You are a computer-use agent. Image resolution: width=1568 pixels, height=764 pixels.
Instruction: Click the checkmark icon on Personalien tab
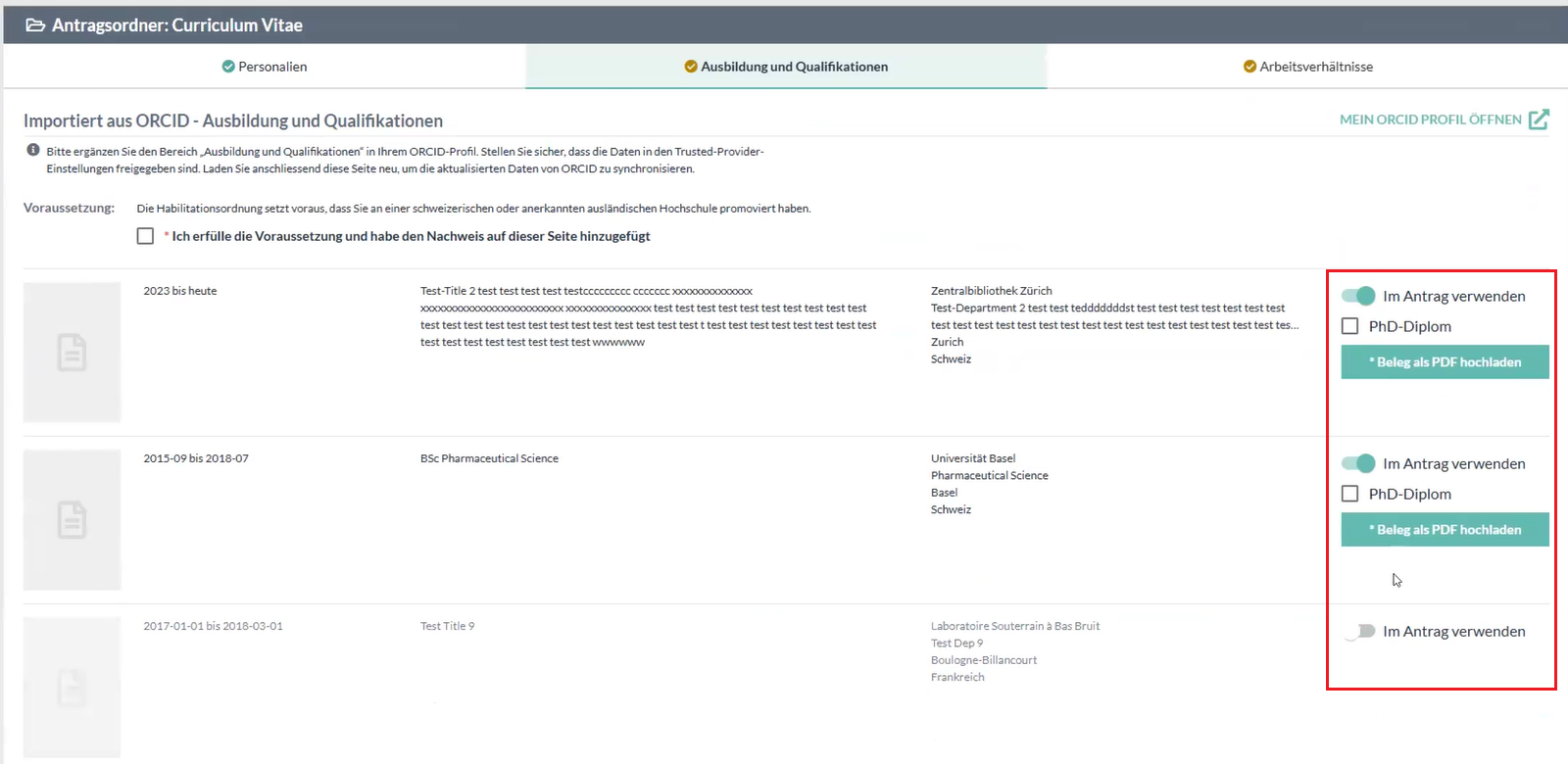228,67
